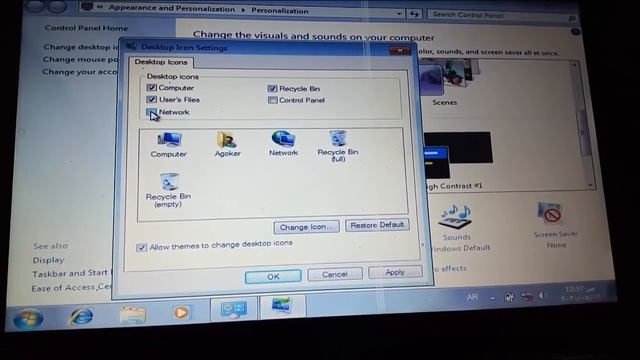Open Windows Media Player from taskbar
This screenshot has height=360, width=640.
pyautogui.click(x=181, y=313)
